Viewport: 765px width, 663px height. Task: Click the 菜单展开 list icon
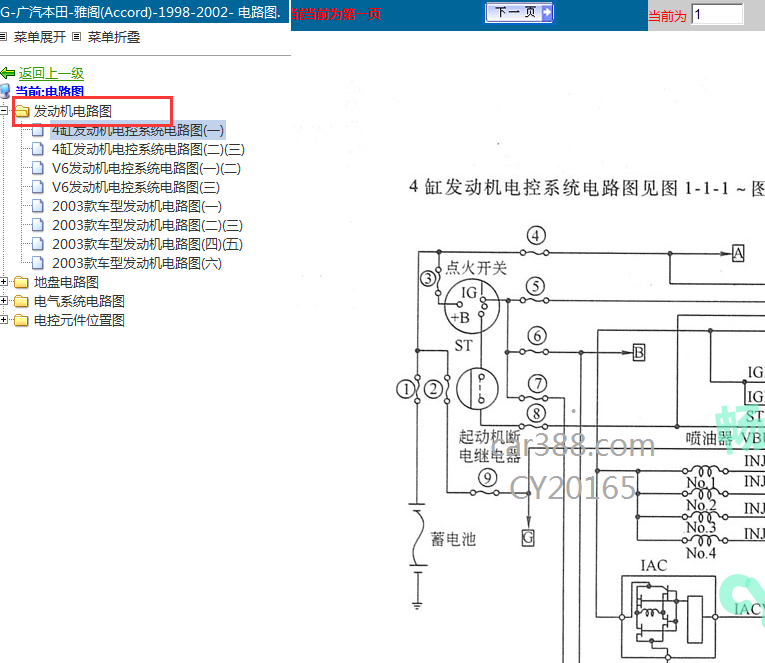tap(3, 37)
